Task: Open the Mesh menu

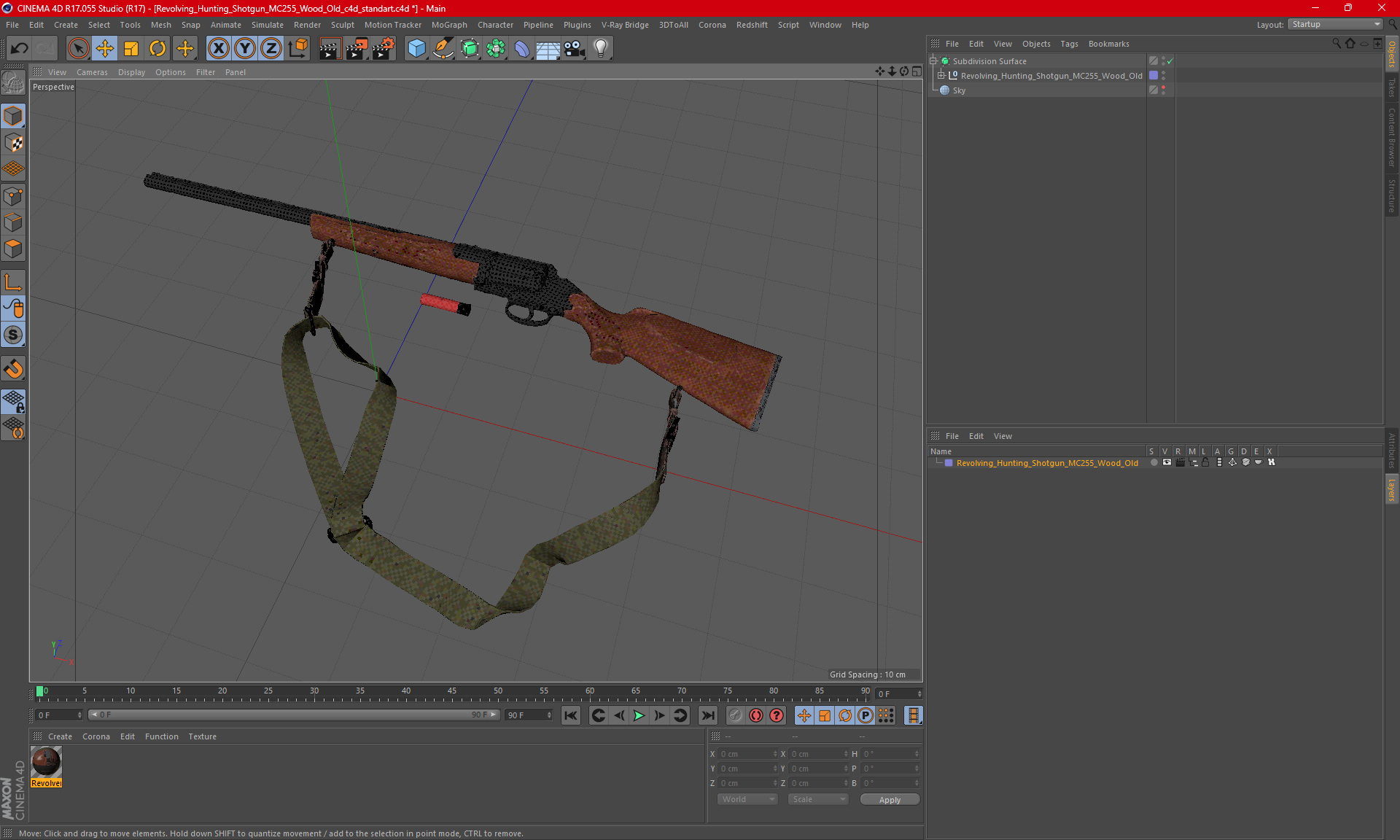Action: click(x=160, y=25)
